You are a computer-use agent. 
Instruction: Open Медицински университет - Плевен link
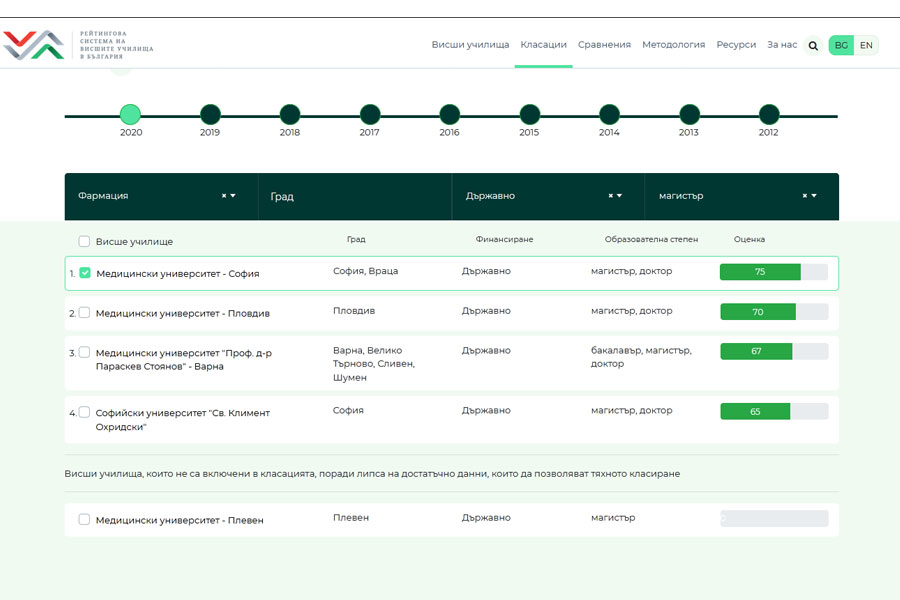tap(180, 520)
